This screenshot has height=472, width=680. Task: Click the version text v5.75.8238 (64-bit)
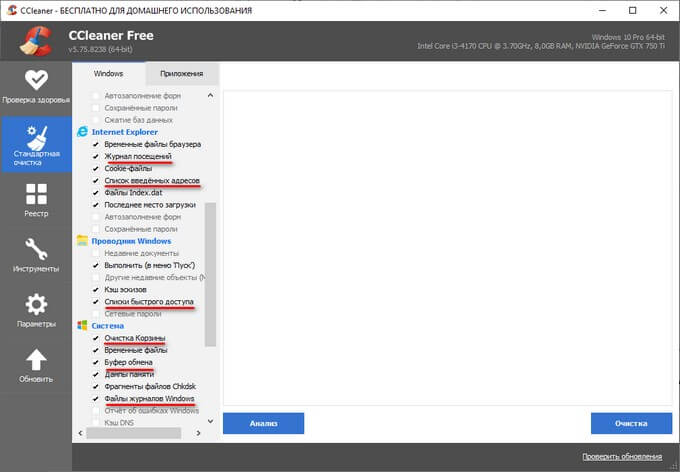click(x=100, y=49)
